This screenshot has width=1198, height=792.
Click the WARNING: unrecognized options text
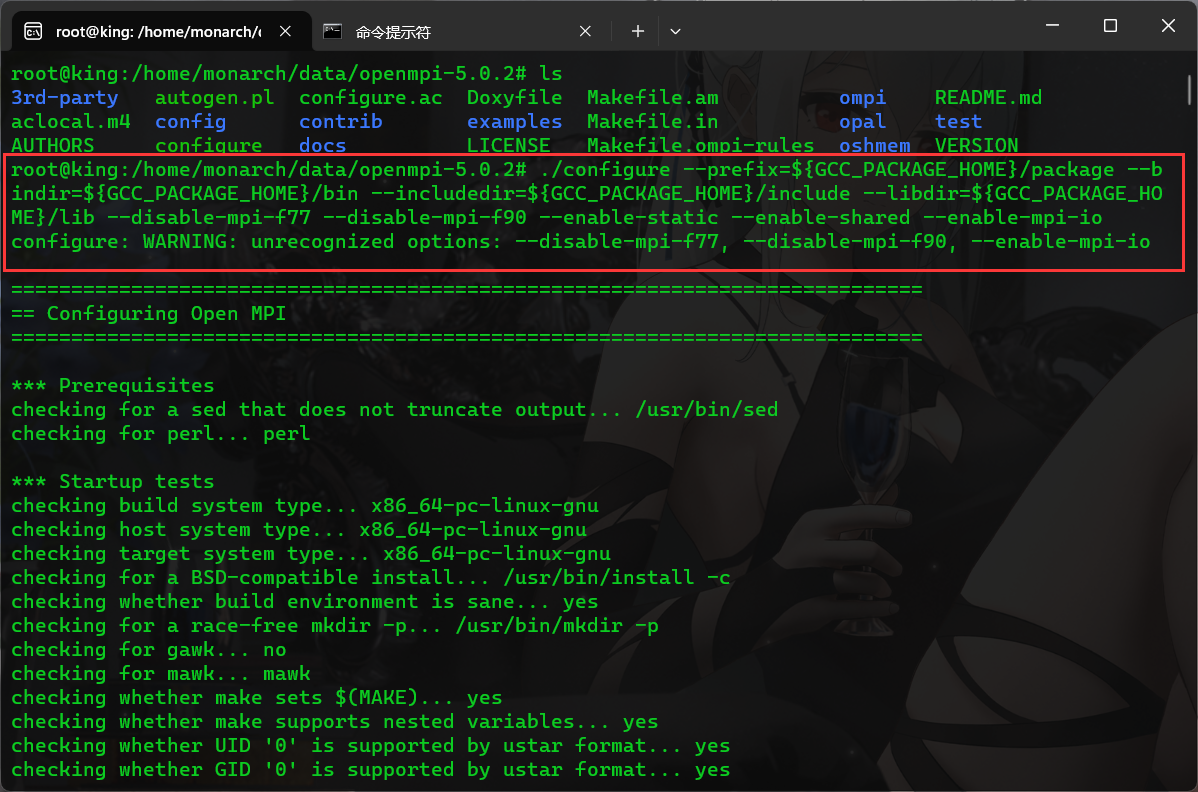pos(322,241)
